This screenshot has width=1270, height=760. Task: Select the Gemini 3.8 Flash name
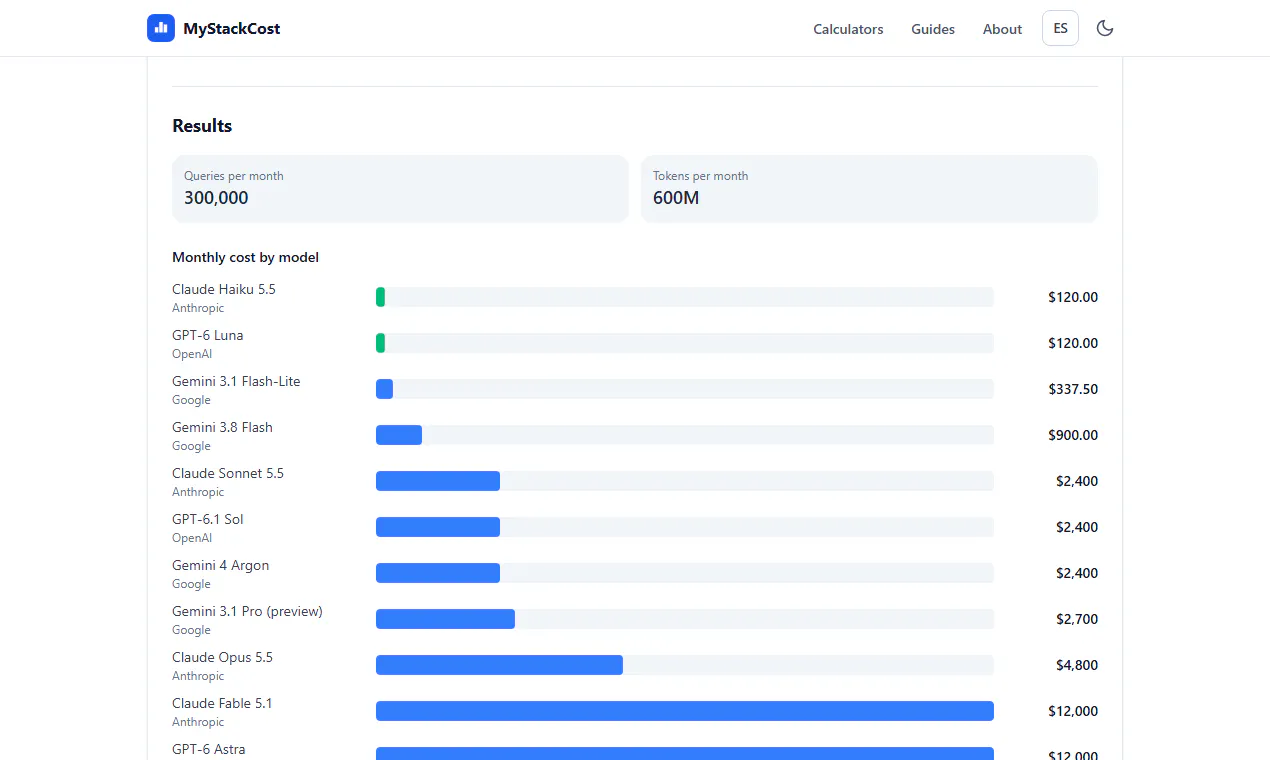click(222, 427)
